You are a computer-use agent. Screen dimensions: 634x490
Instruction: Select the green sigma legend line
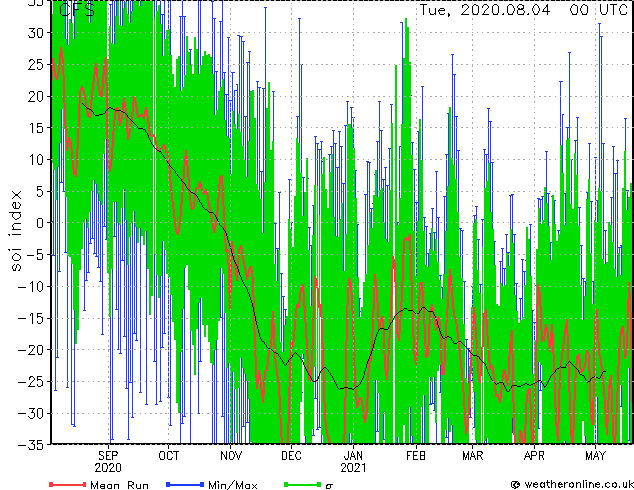[x=303, y=484]
